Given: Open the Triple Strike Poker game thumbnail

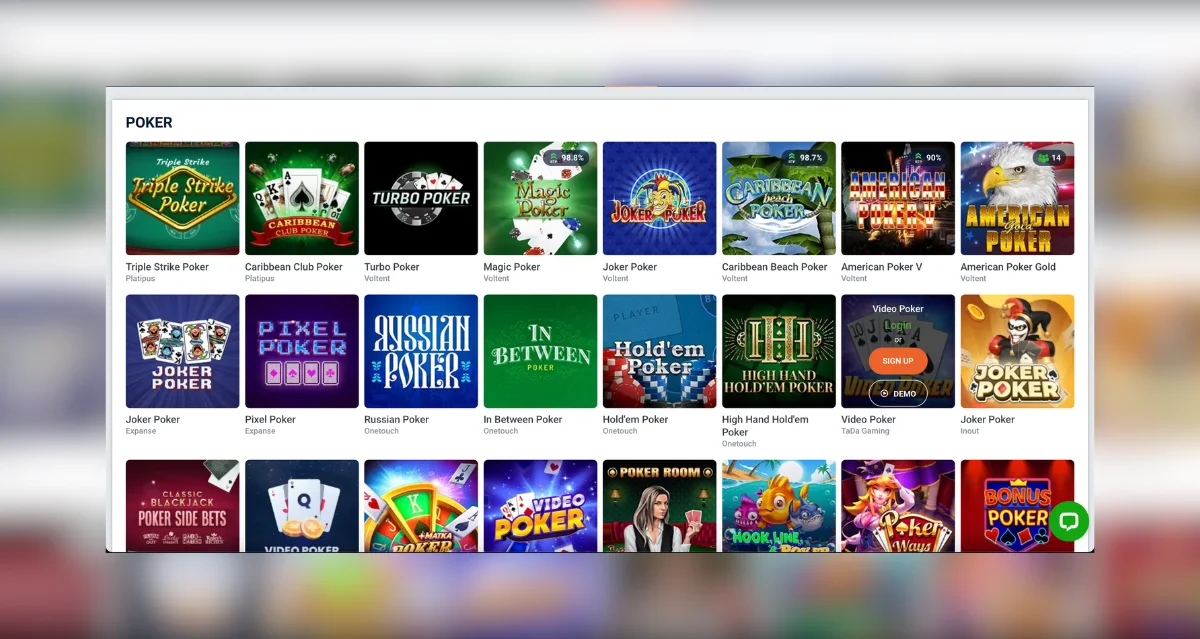Looking at the screenshot, I should (x=182, y=198).
